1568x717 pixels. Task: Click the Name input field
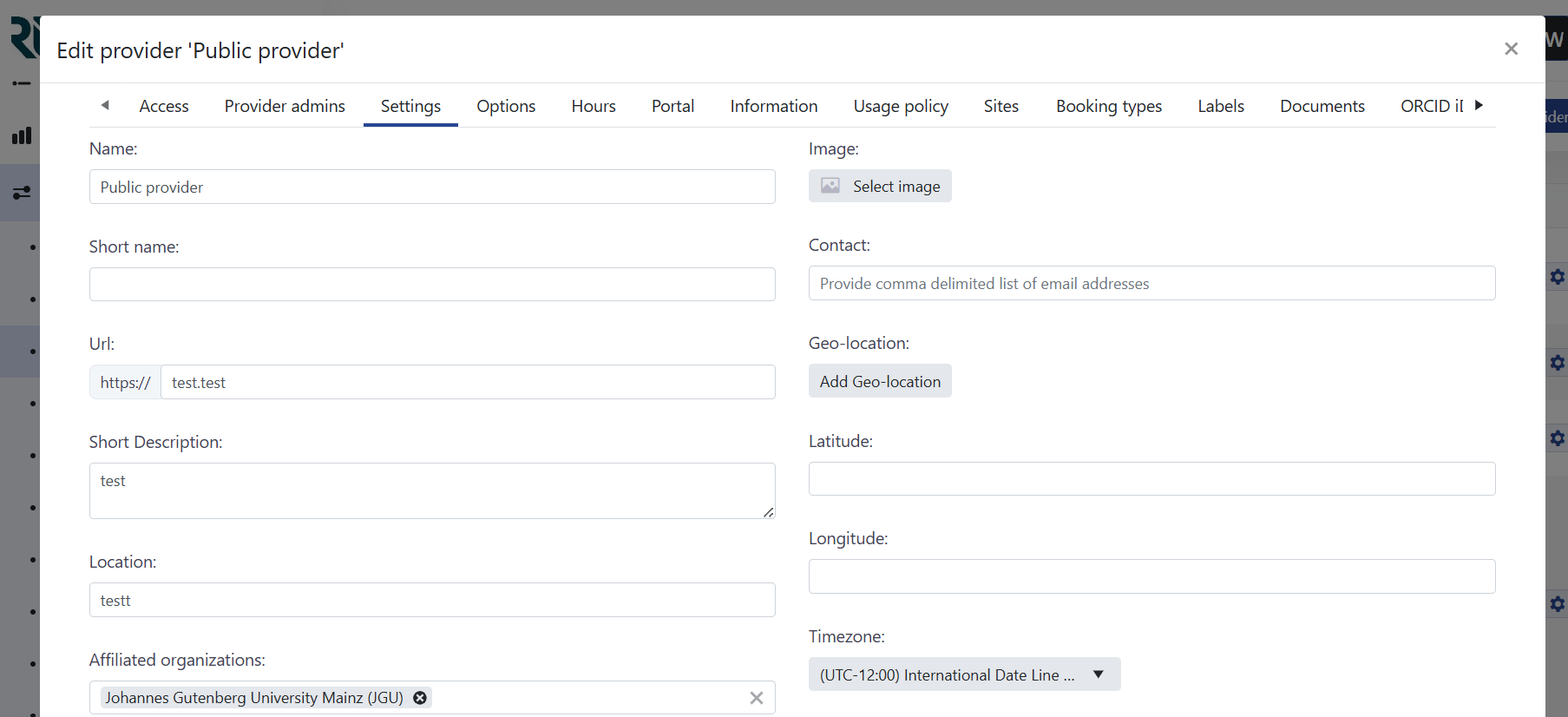click(x=432, y=187)
